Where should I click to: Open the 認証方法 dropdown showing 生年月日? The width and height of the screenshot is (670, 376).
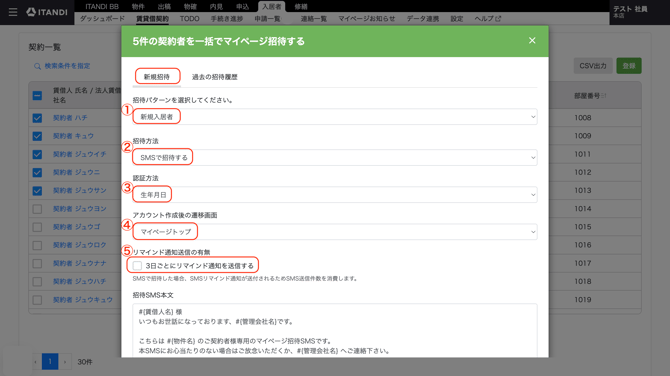tap(335, 195)
